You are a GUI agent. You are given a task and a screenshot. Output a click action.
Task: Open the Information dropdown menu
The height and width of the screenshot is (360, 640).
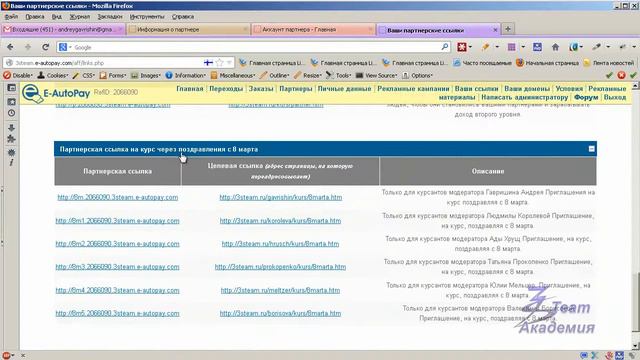pyautogui.click(x=186, y=76)
